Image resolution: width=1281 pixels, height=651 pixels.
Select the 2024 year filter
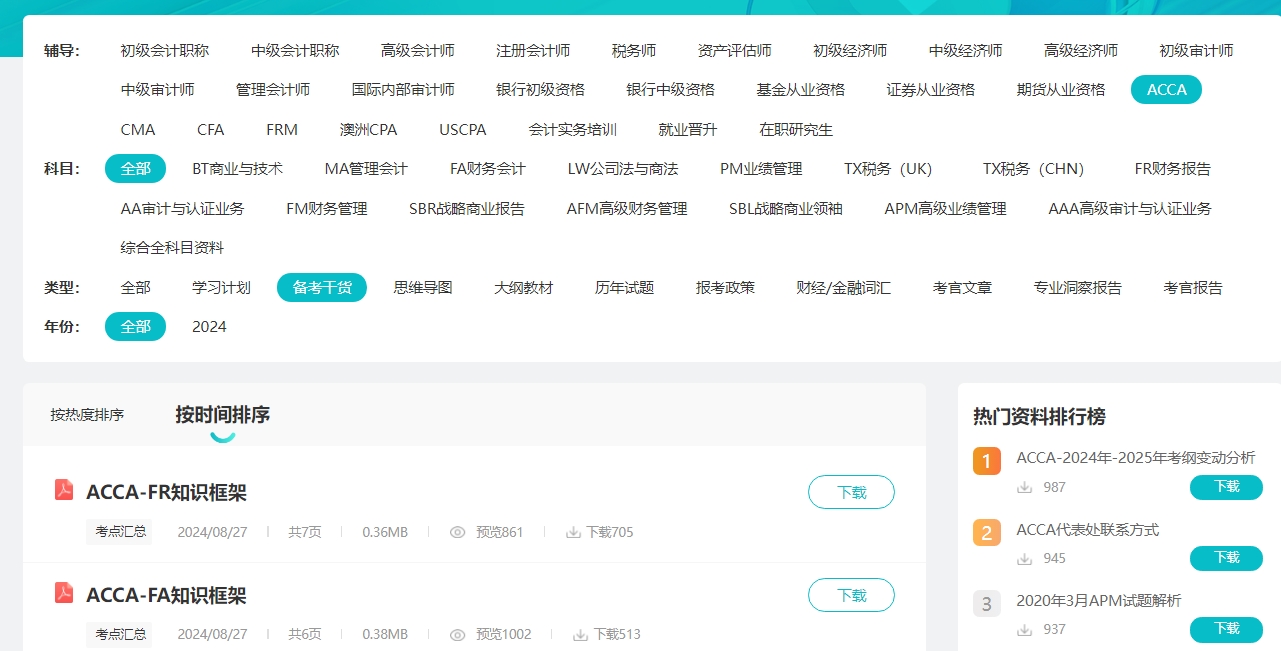pyautogui.click(x=209, y=327)
